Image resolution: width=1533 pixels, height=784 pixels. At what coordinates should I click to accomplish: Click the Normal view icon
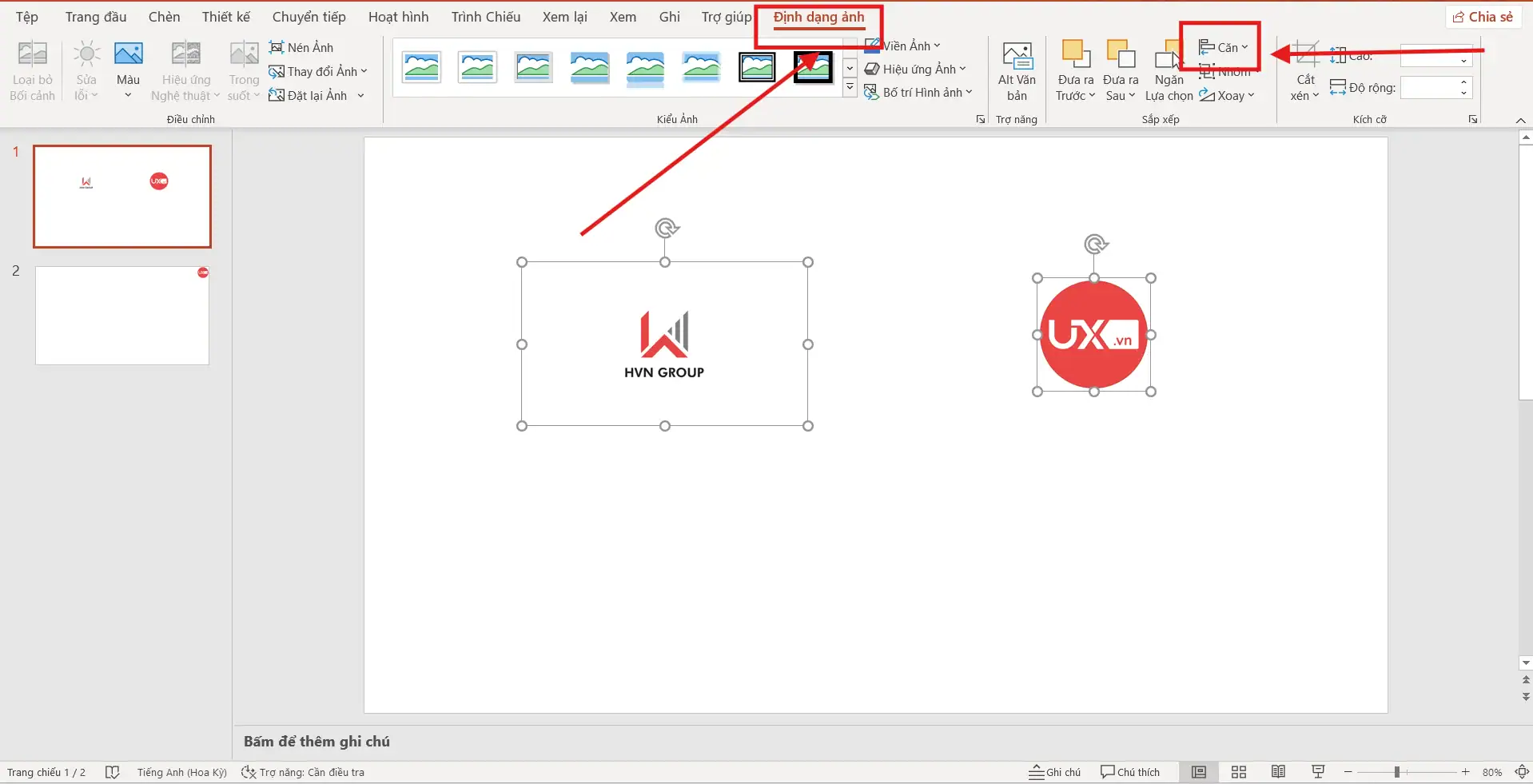click(1199, 772)
